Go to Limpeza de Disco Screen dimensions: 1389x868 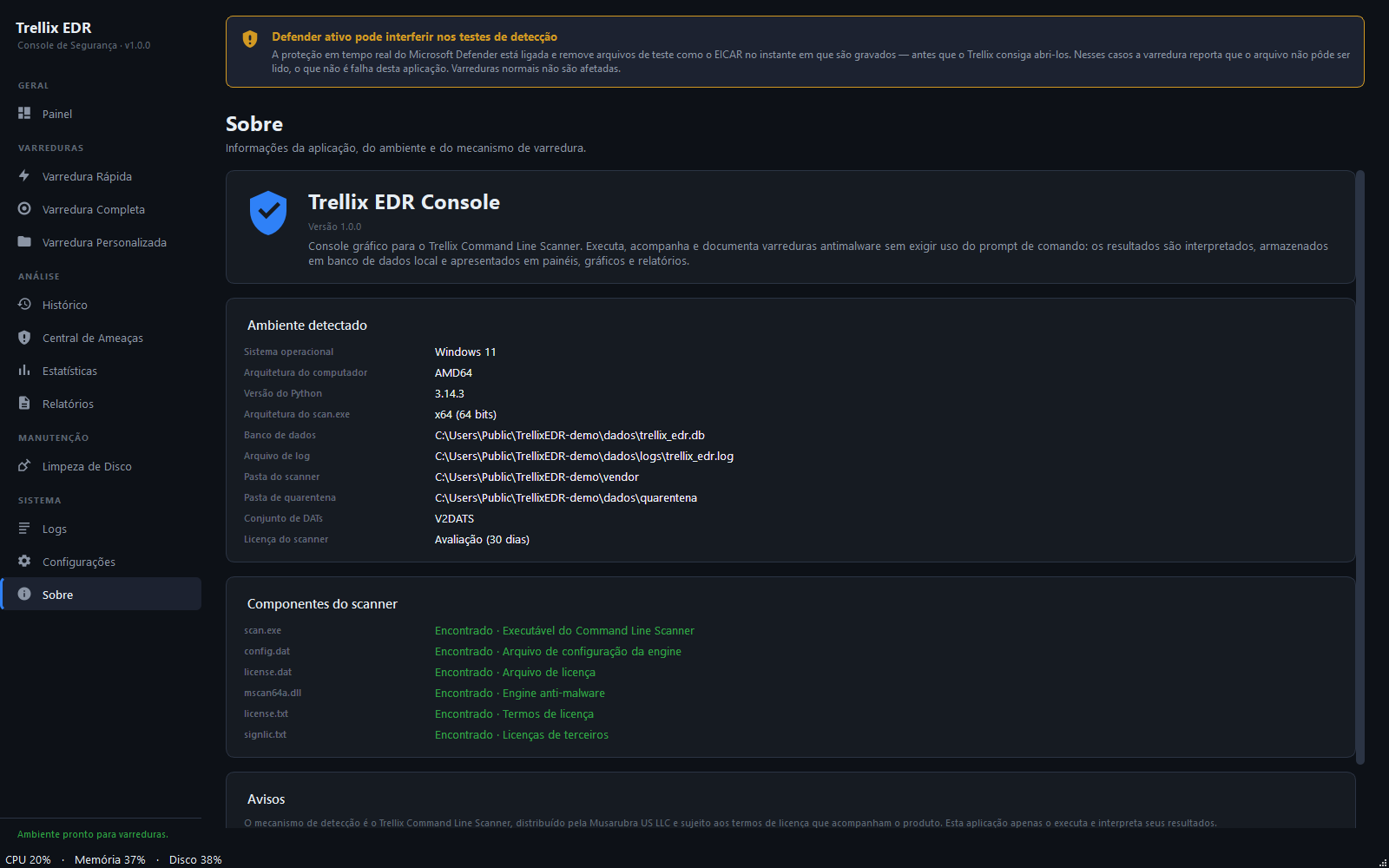click(x=101, y=466)
